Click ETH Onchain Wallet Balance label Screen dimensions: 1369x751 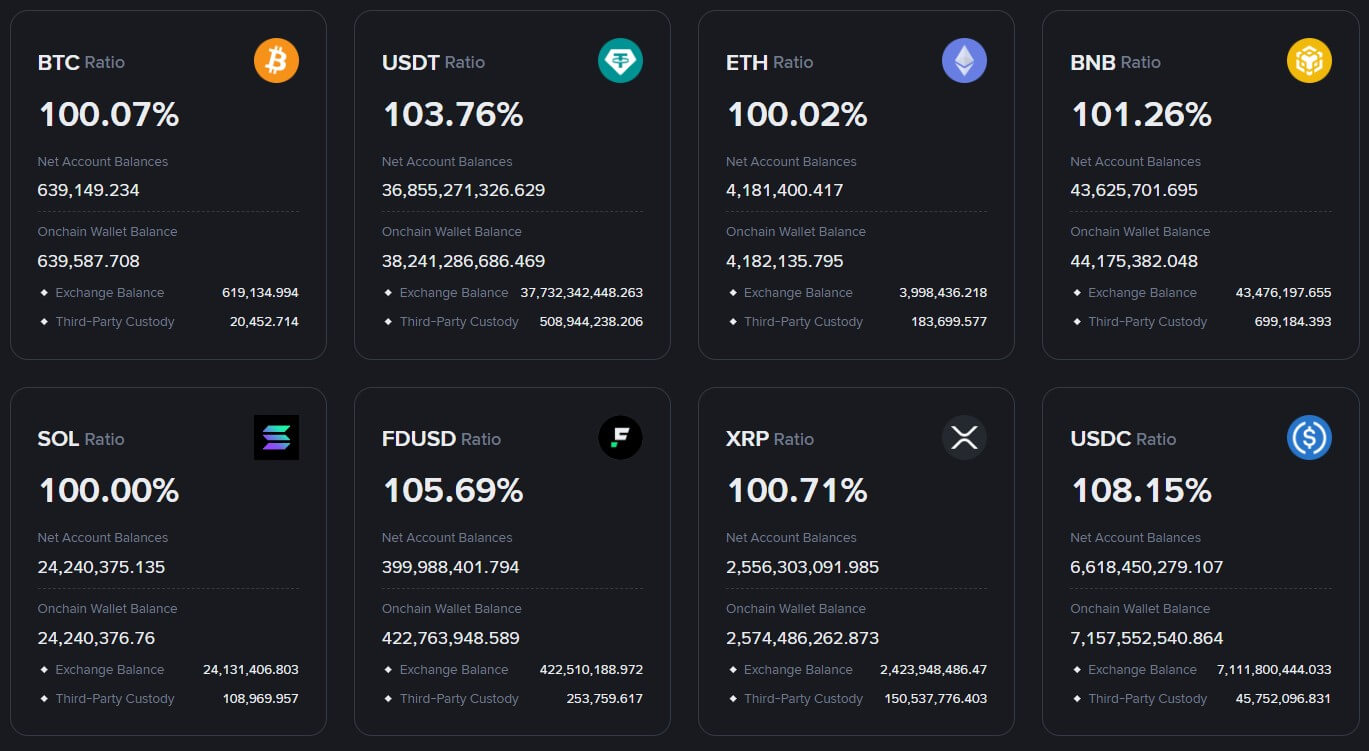795,232
